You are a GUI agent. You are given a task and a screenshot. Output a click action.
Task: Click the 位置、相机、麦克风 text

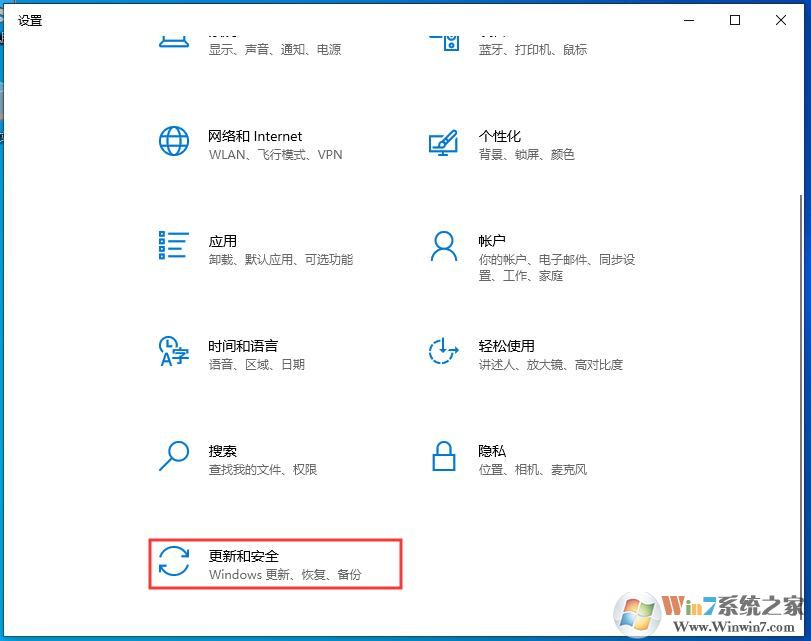[x=534, y=469]
